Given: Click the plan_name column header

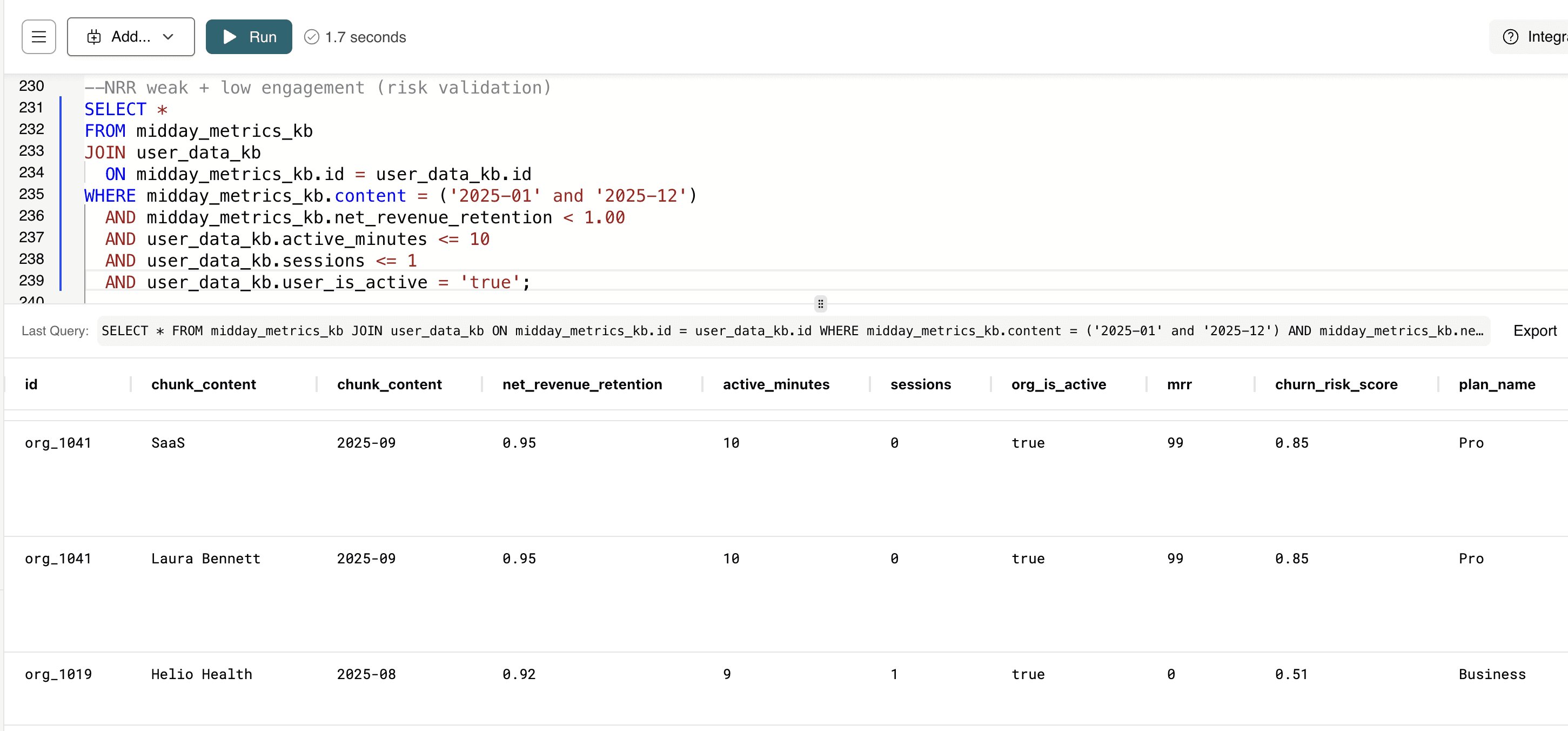Looking at the screenshot, I should click(1496, 384).
